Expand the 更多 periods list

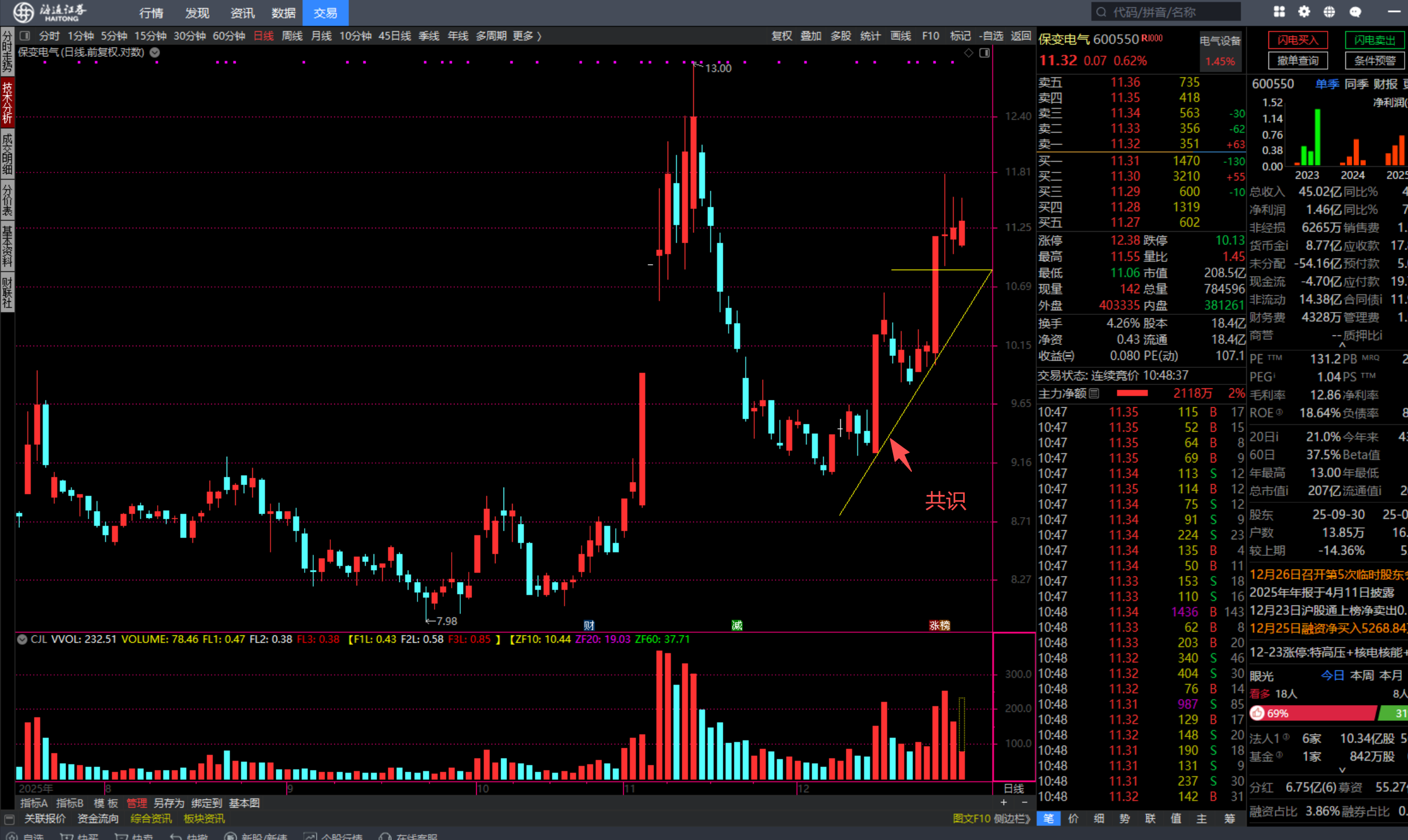coord(526,36)
